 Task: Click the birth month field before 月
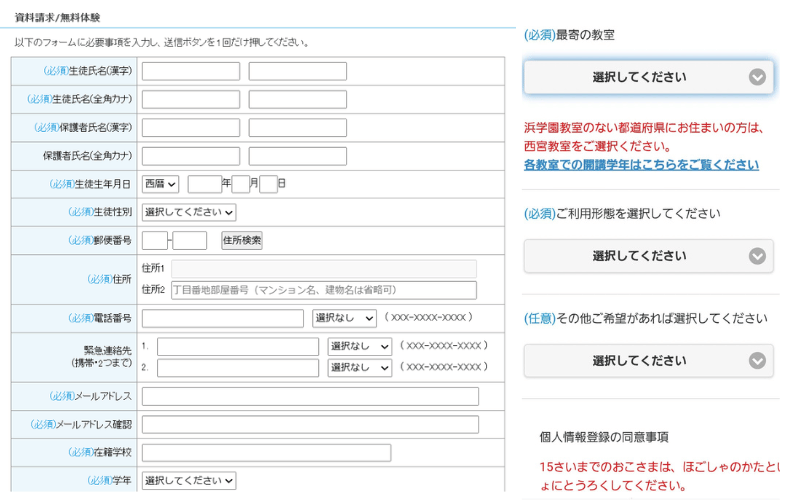(x=241, y=184)
